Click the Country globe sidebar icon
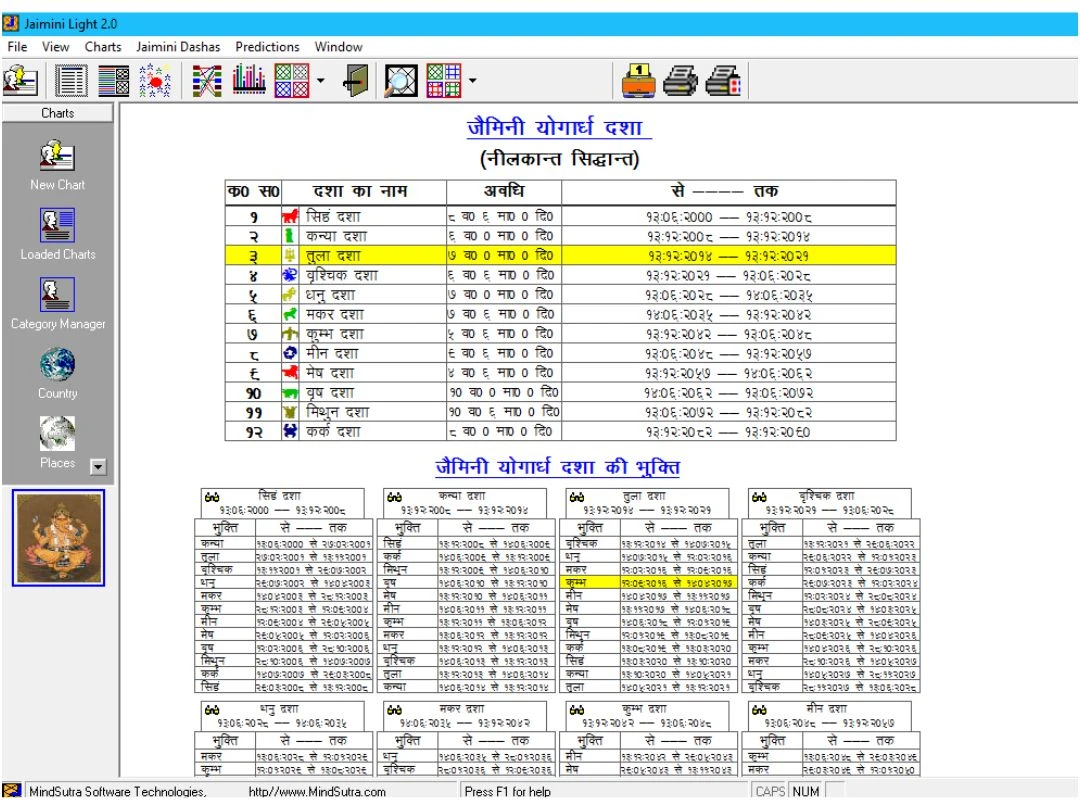 pos(57,364)
